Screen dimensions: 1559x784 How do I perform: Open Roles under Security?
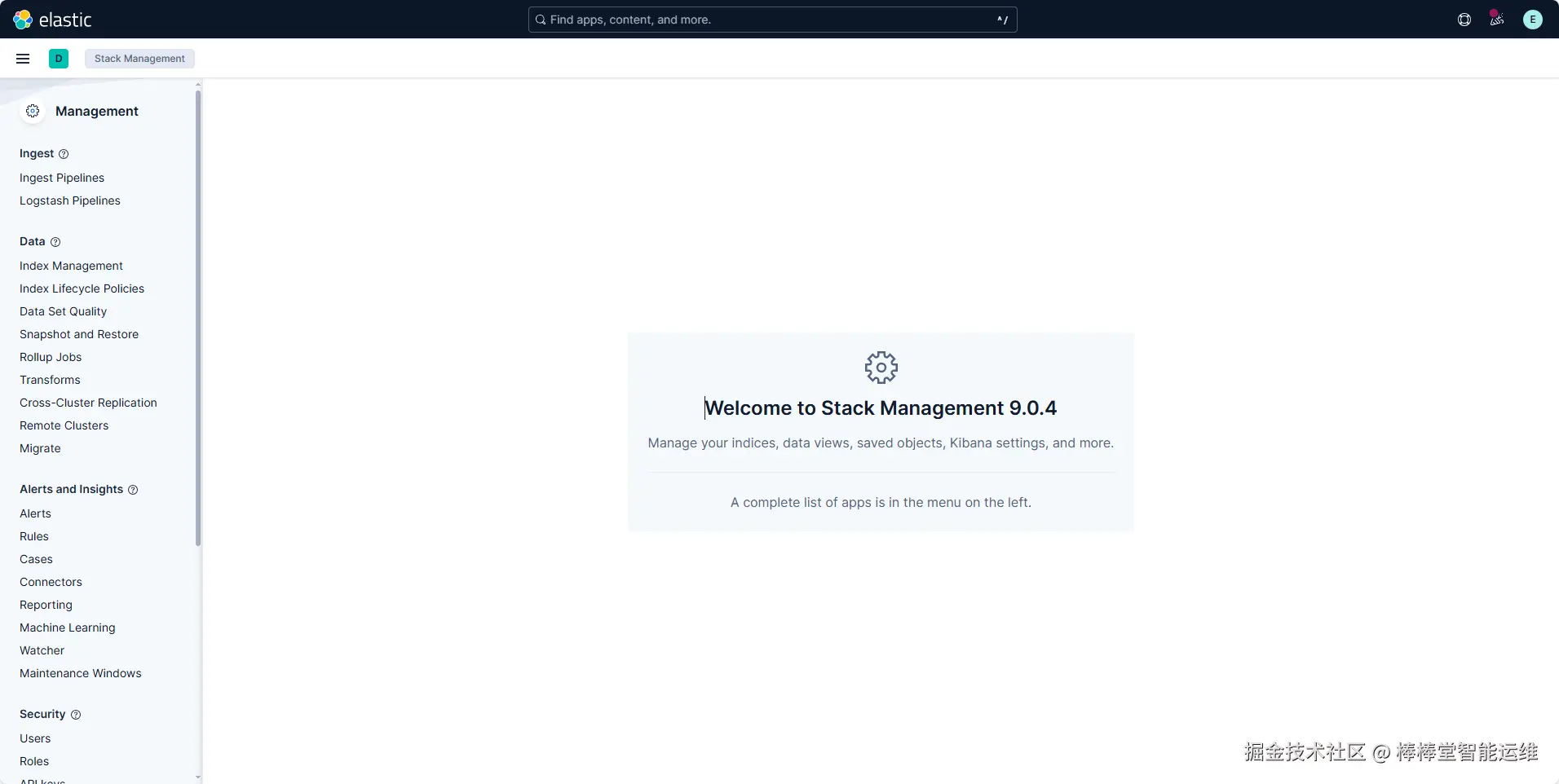[x=34, y=761]
